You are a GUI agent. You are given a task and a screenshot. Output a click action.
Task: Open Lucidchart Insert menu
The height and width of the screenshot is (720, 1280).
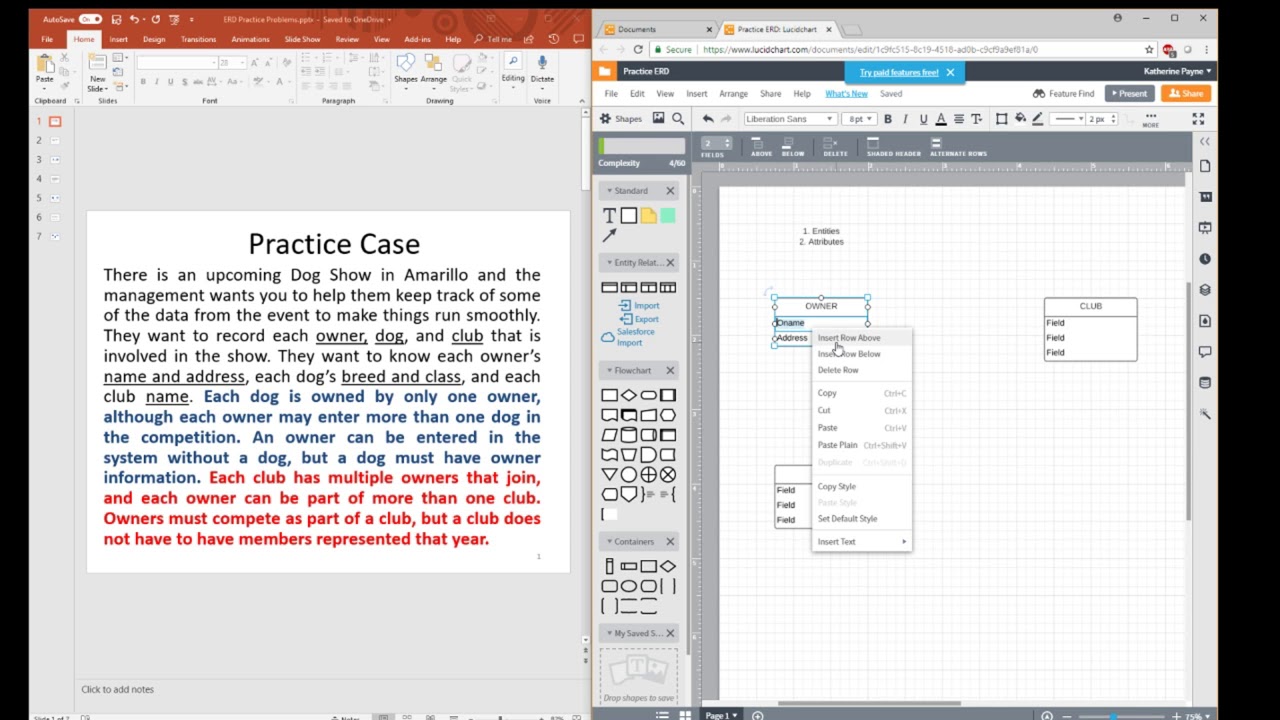696,94
